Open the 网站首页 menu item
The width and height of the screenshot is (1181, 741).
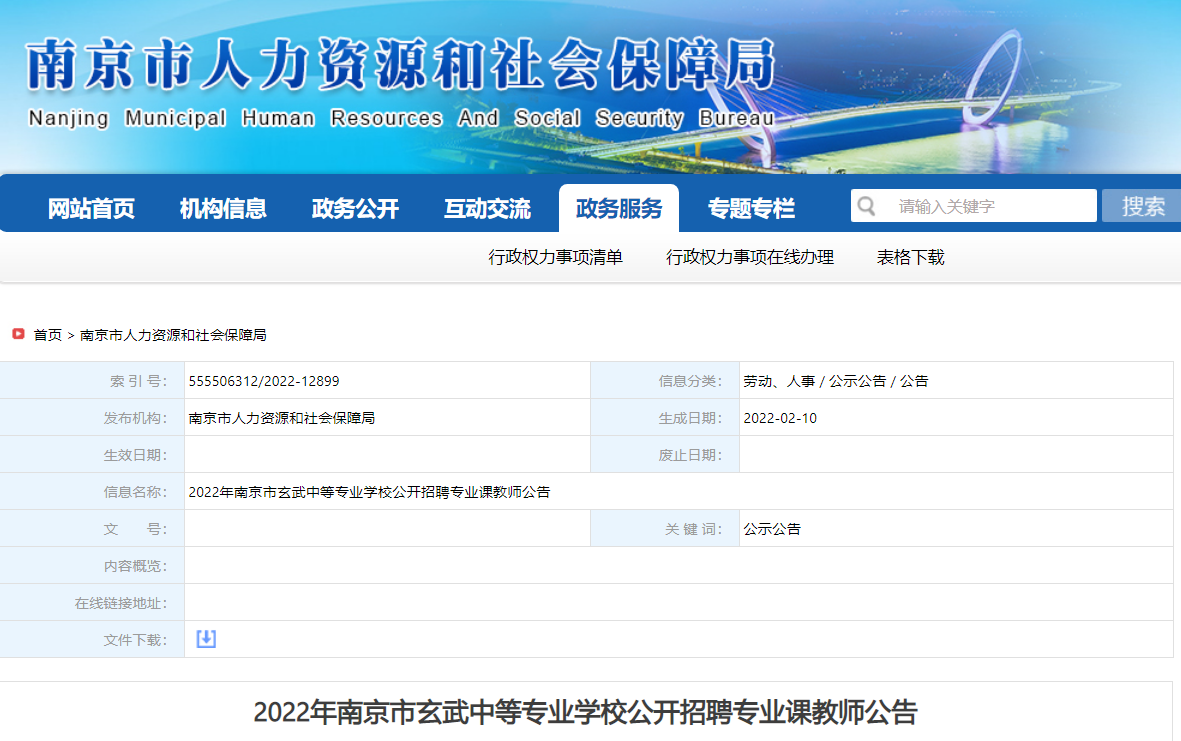point(91,209)
